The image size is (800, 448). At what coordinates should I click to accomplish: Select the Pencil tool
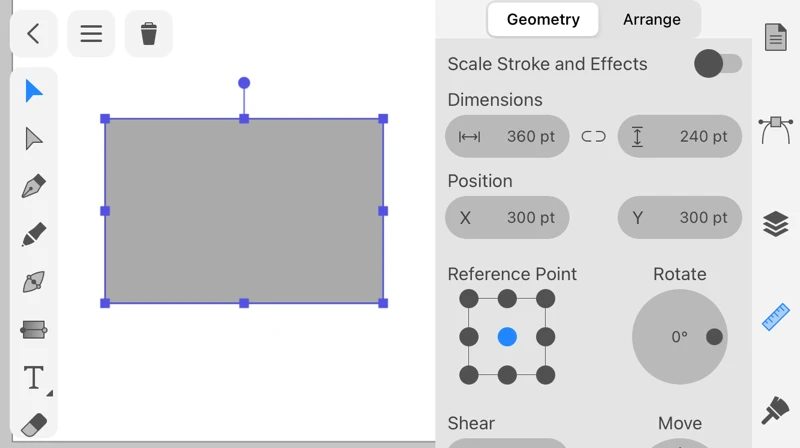pos(34,235)
